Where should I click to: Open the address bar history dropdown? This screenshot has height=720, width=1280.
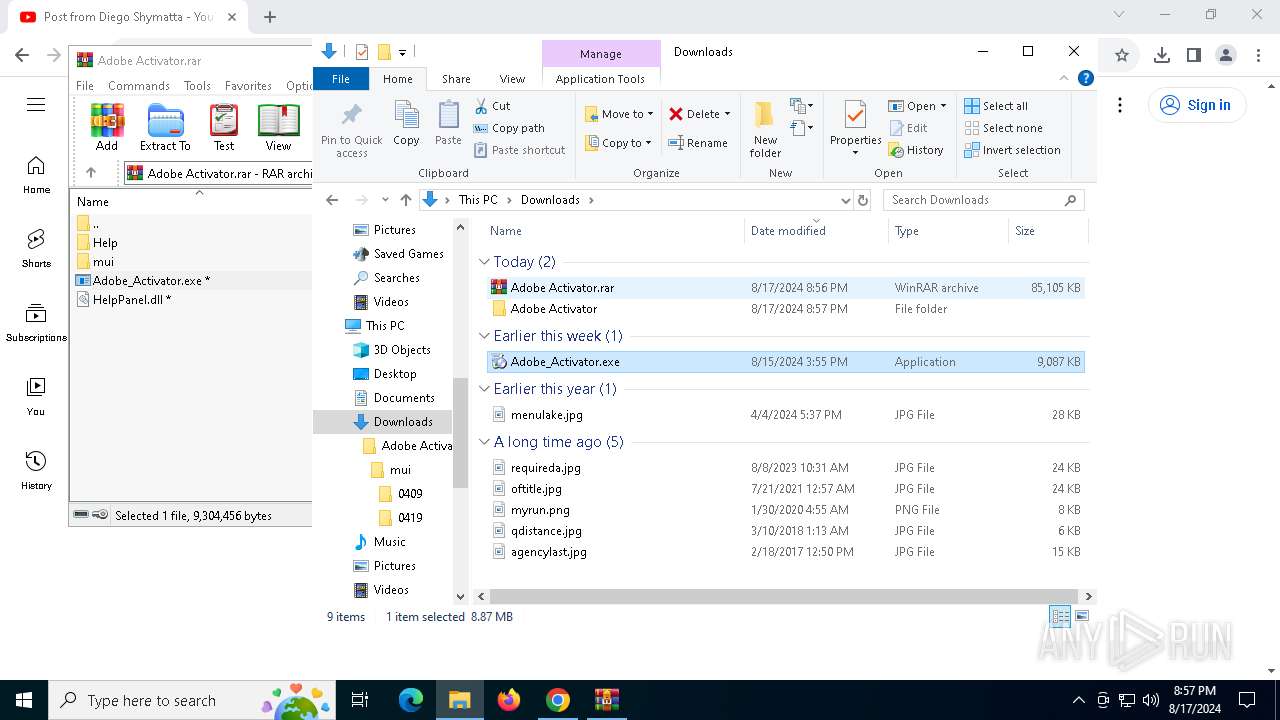click(845, 200)
